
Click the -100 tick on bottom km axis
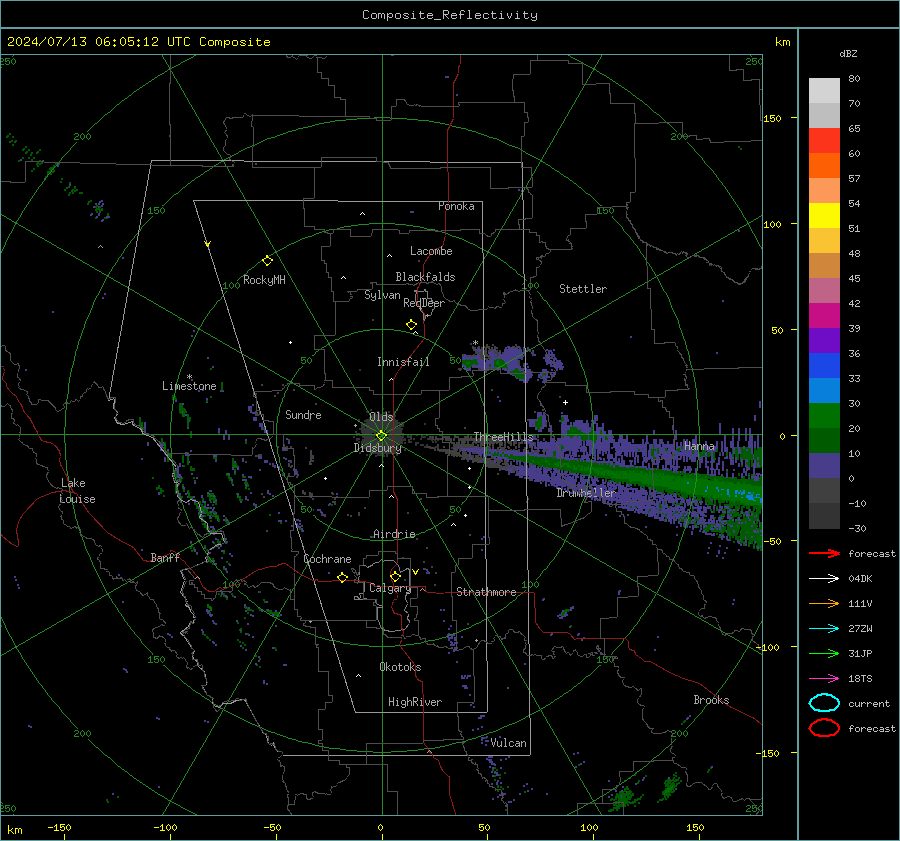[165, 828]
